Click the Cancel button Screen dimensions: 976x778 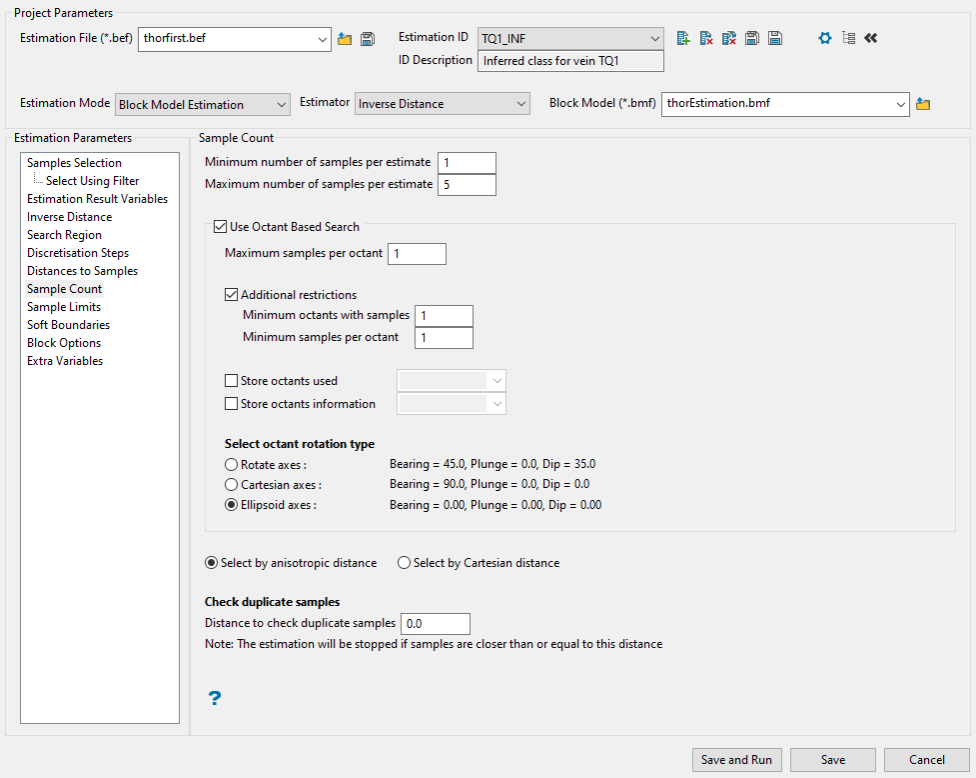[927, 760]
